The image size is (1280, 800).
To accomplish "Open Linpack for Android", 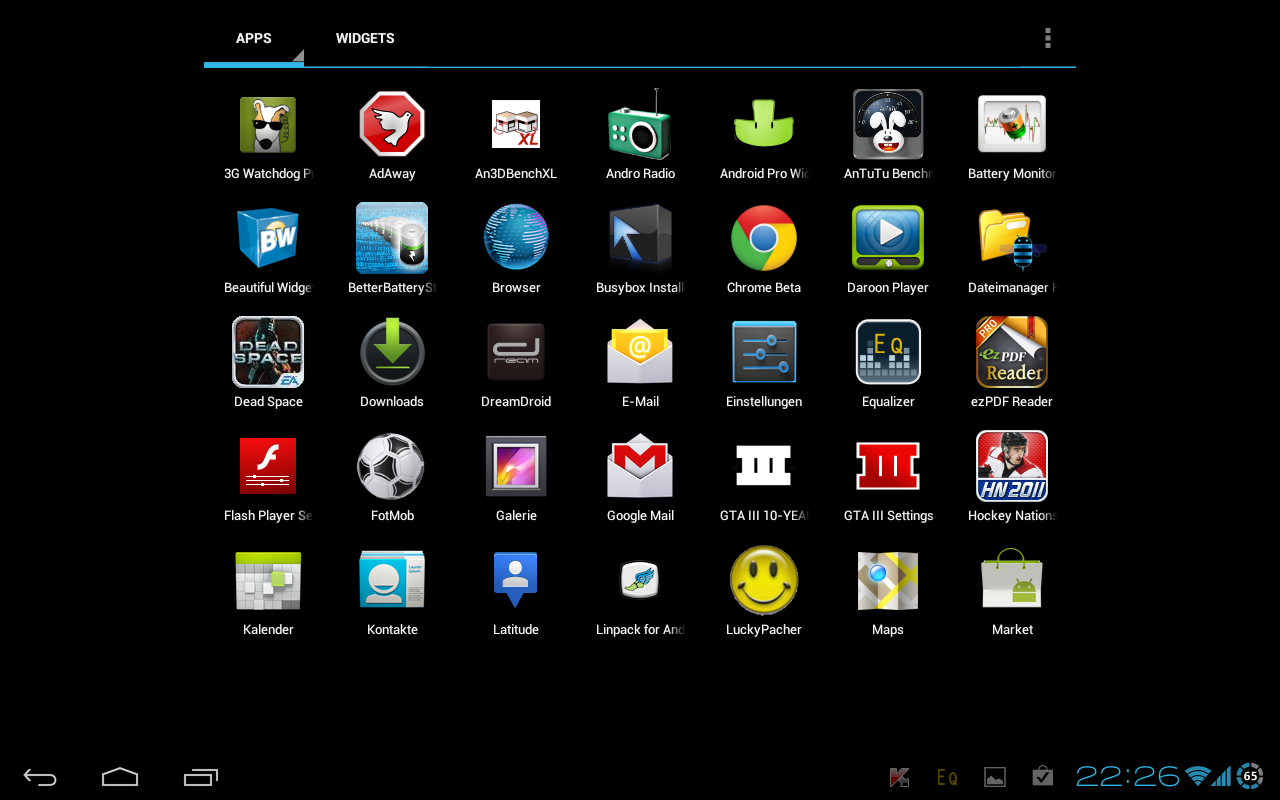I will (x=640, y=581).
